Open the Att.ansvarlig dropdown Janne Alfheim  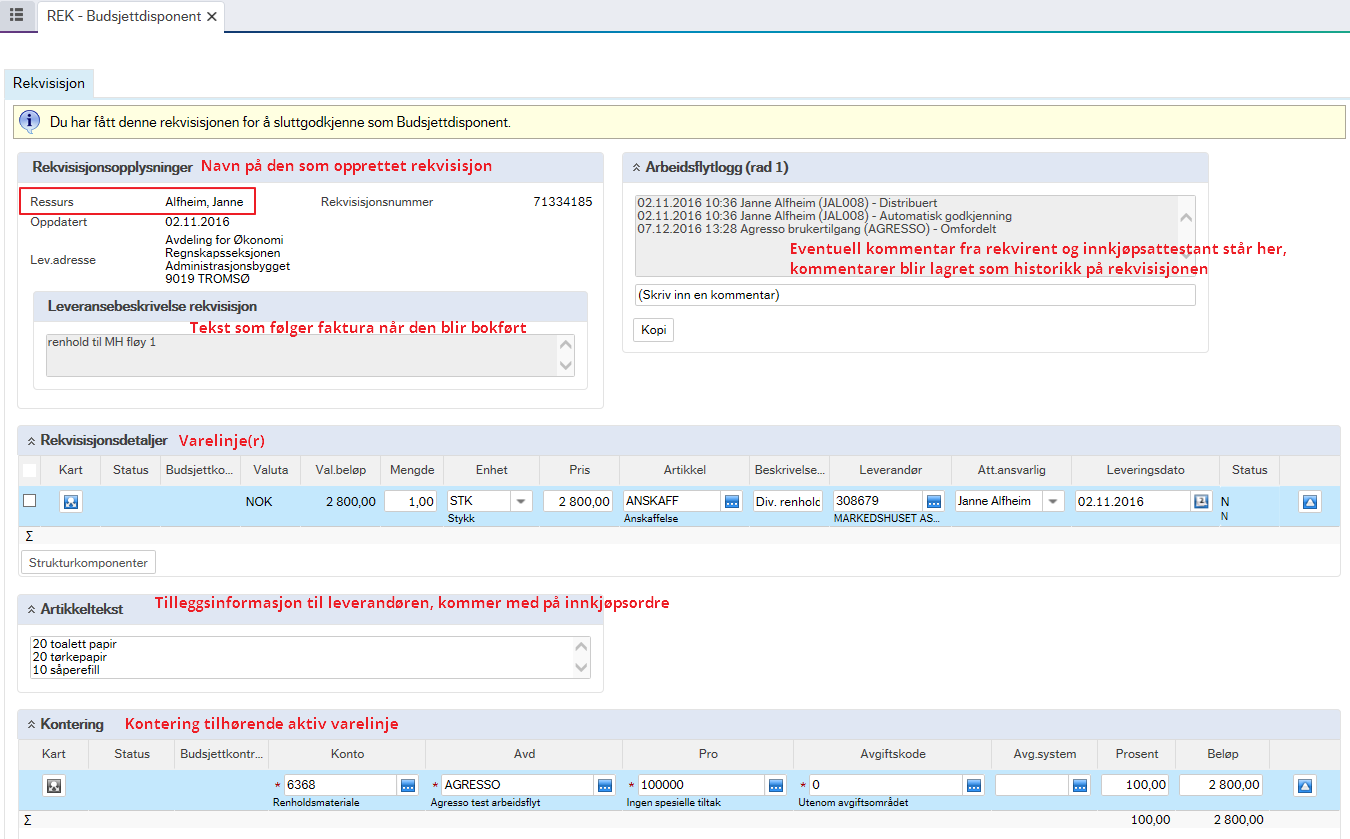point(1054,501)
